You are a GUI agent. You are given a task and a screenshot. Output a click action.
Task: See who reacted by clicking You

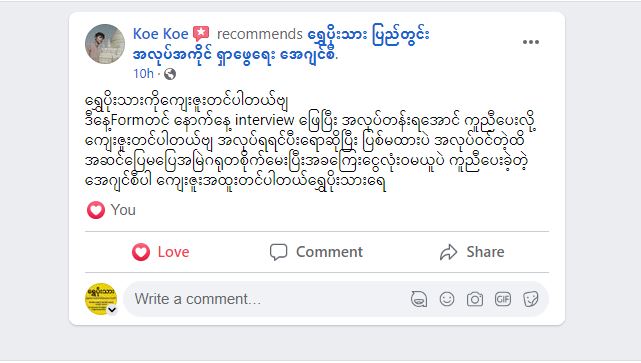pyautogui.click(x=123, y=210)
